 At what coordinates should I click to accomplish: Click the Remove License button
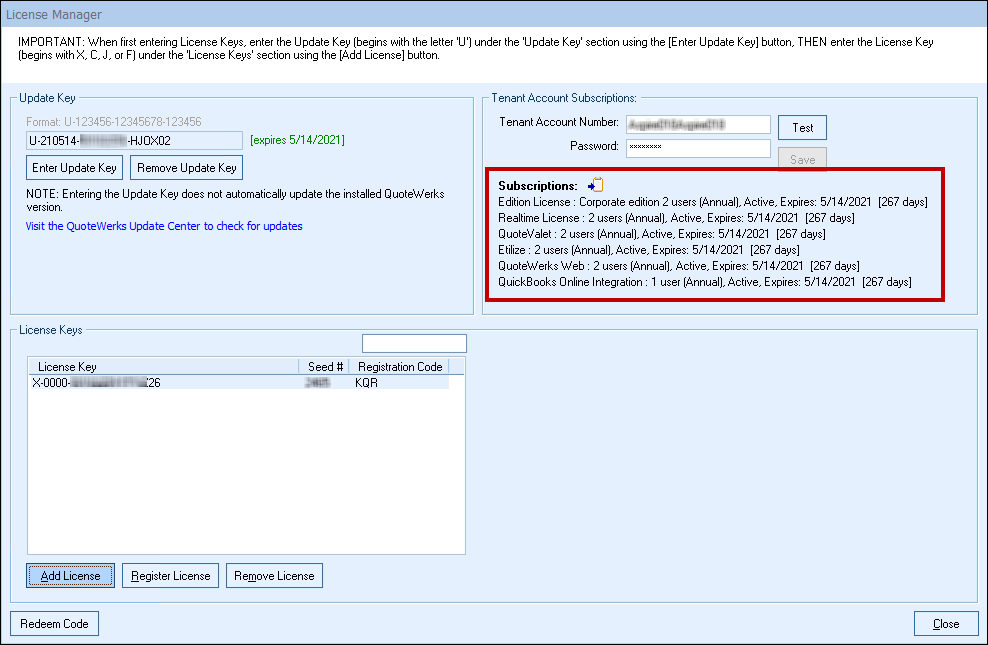[x=275, y=576]
